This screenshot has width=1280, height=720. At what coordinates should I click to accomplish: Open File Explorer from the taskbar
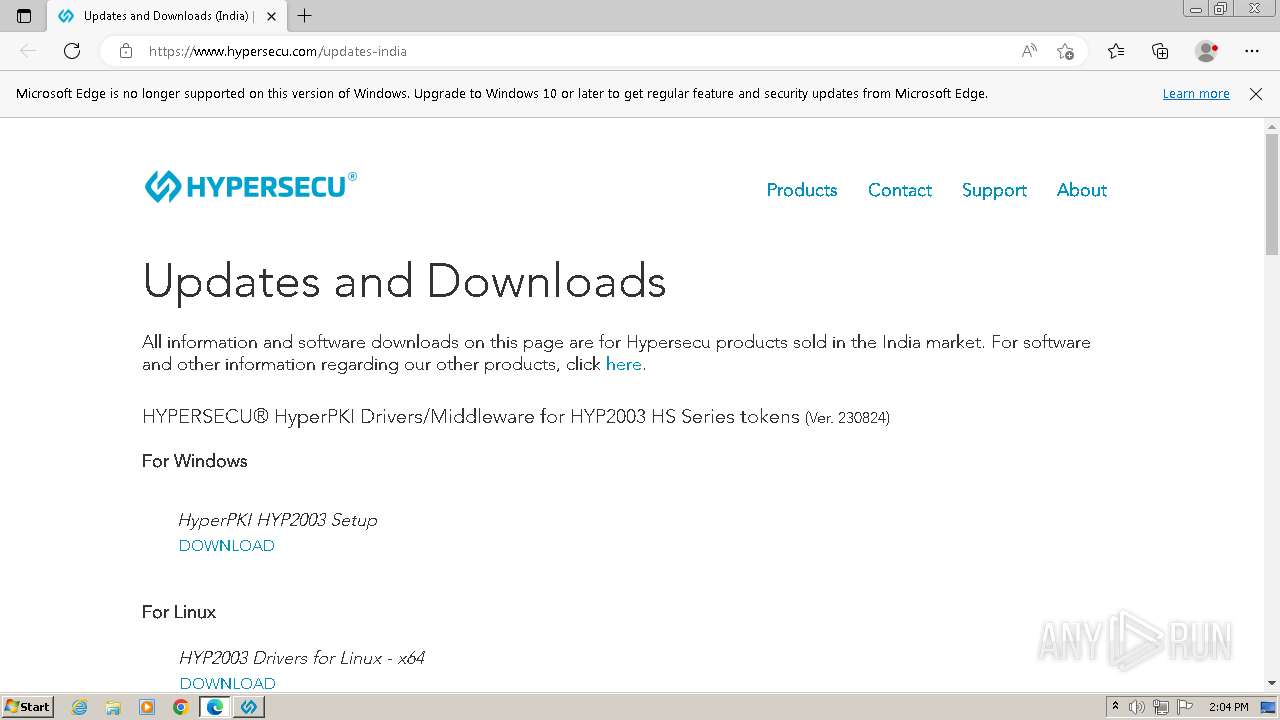(113, 707)
